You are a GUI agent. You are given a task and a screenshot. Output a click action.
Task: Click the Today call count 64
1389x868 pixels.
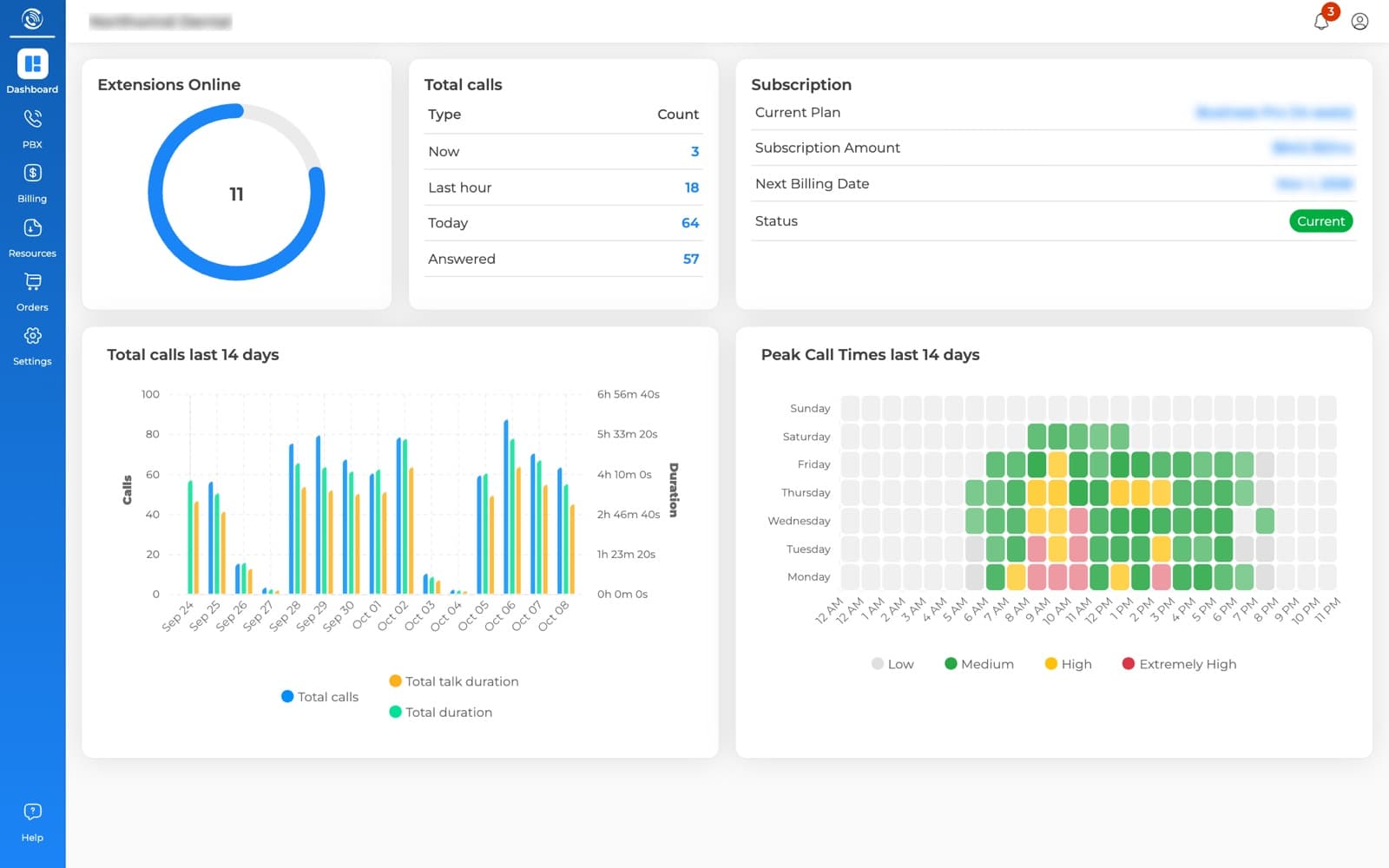(x=690, y=223)
